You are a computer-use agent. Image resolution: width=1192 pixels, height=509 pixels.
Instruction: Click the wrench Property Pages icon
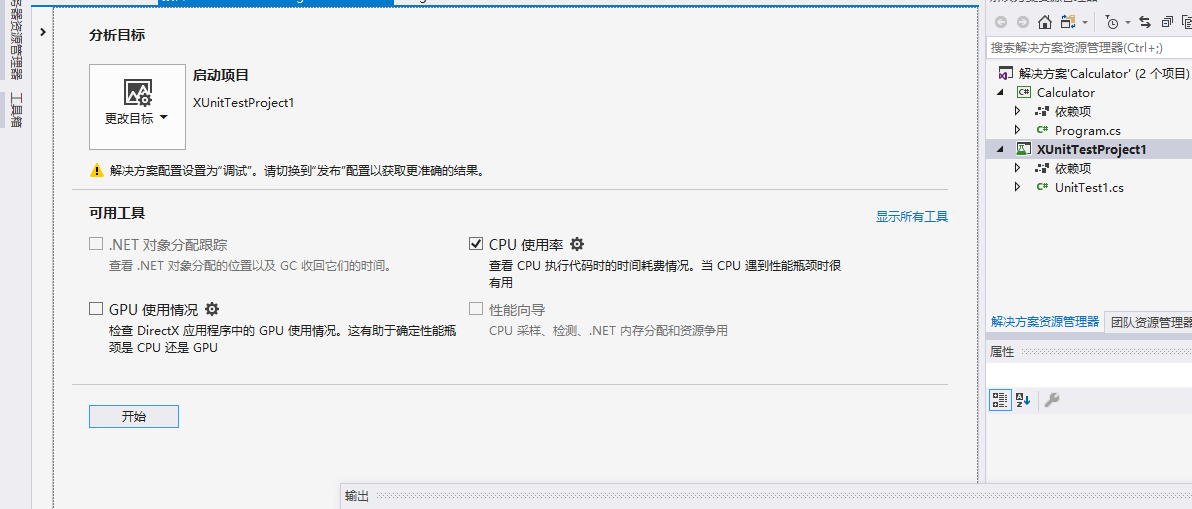[1052, 400]
